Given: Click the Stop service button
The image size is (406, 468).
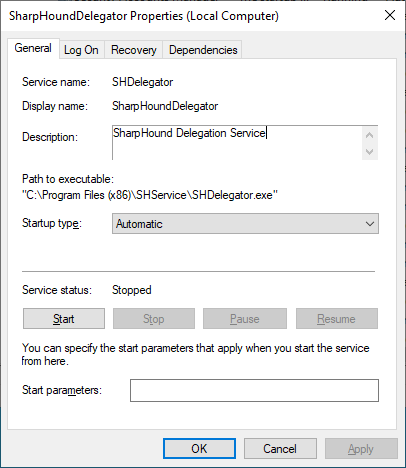Looking at the screenshot, I should [x=154, y=319].
